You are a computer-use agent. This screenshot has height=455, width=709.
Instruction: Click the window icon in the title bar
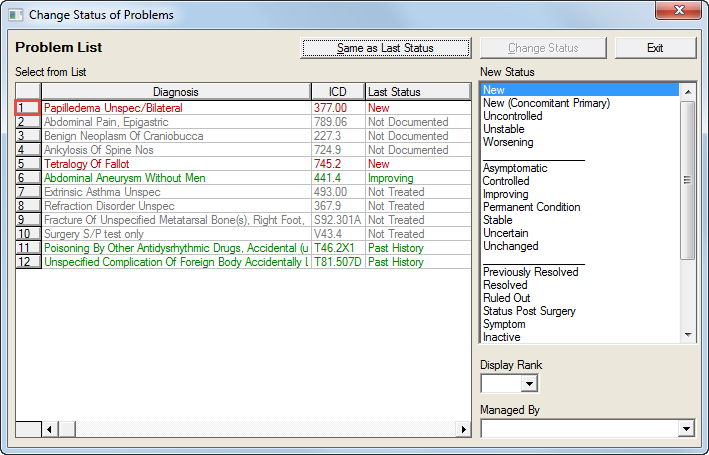pos(16,15)
